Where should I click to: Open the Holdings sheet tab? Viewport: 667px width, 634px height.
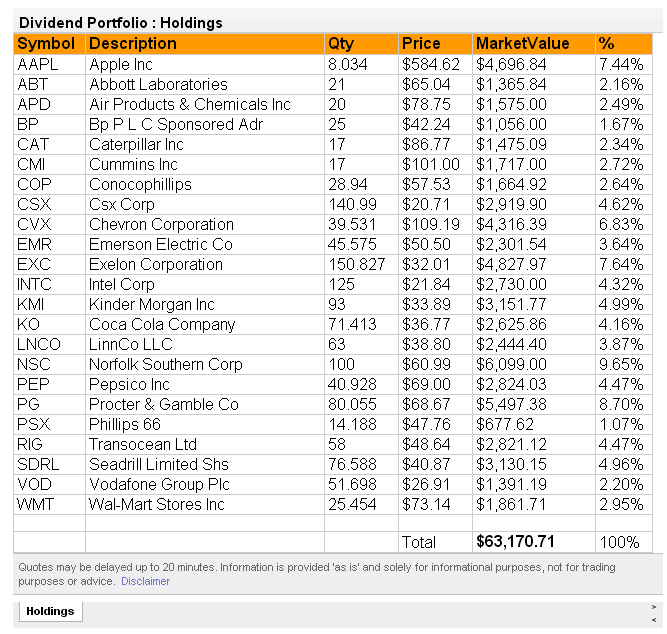(x=49, y=611)
